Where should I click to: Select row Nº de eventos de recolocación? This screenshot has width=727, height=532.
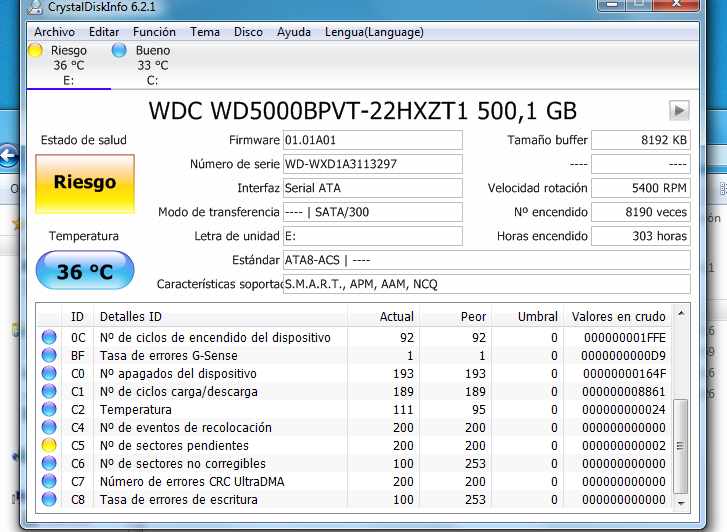click(355, 427)
